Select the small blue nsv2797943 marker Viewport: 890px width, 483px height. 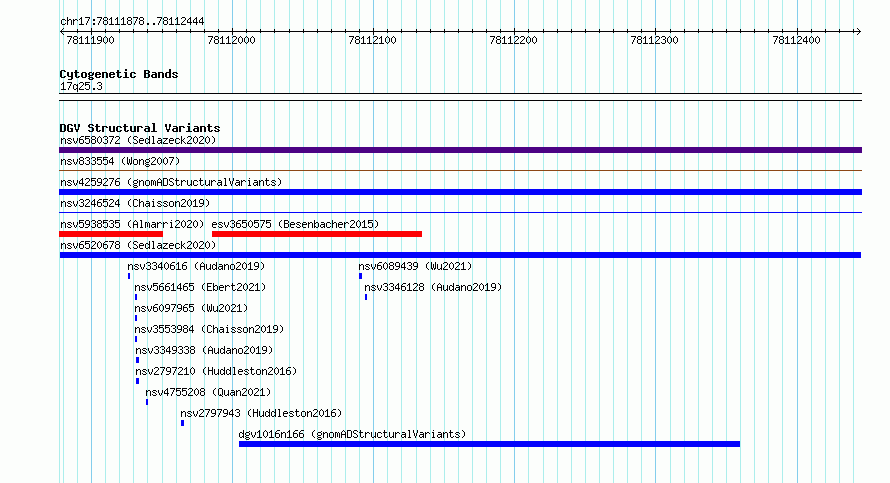click(x=182, y=423)
